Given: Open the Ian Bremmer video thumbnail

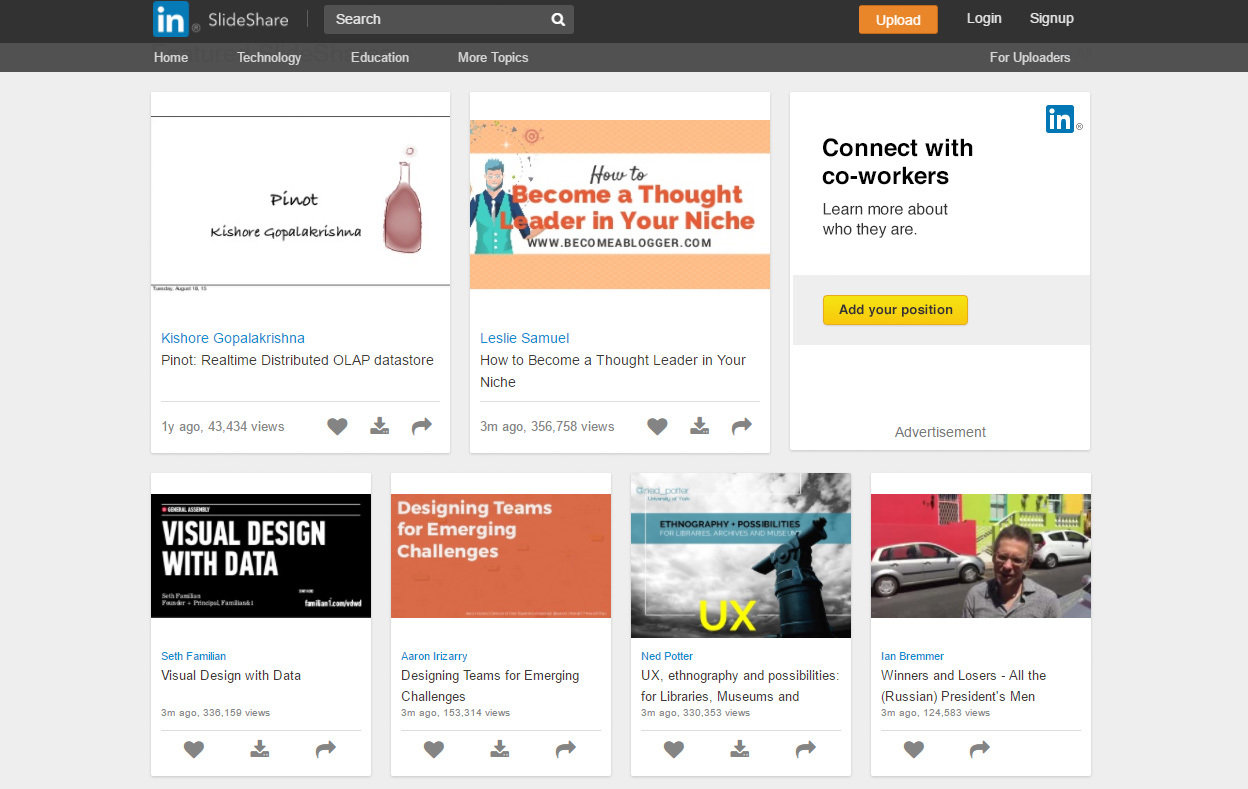Looking at the screenshot, I should pyautogui.click(x=981, y=555).
